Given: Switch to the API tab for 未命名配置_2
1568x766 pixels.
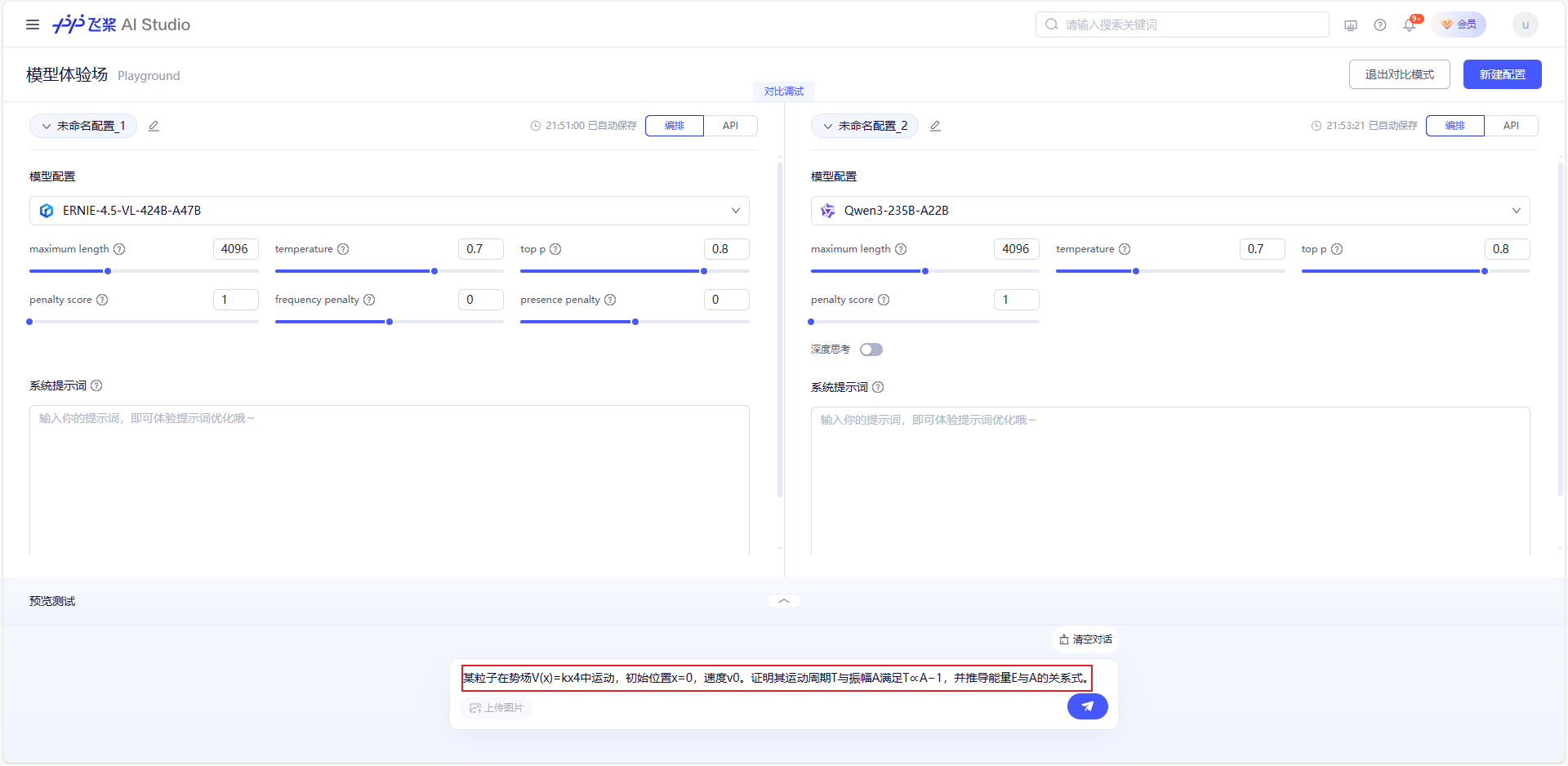Looking at the screenshot, I should pyautogui.click(x=1511, y=126).
